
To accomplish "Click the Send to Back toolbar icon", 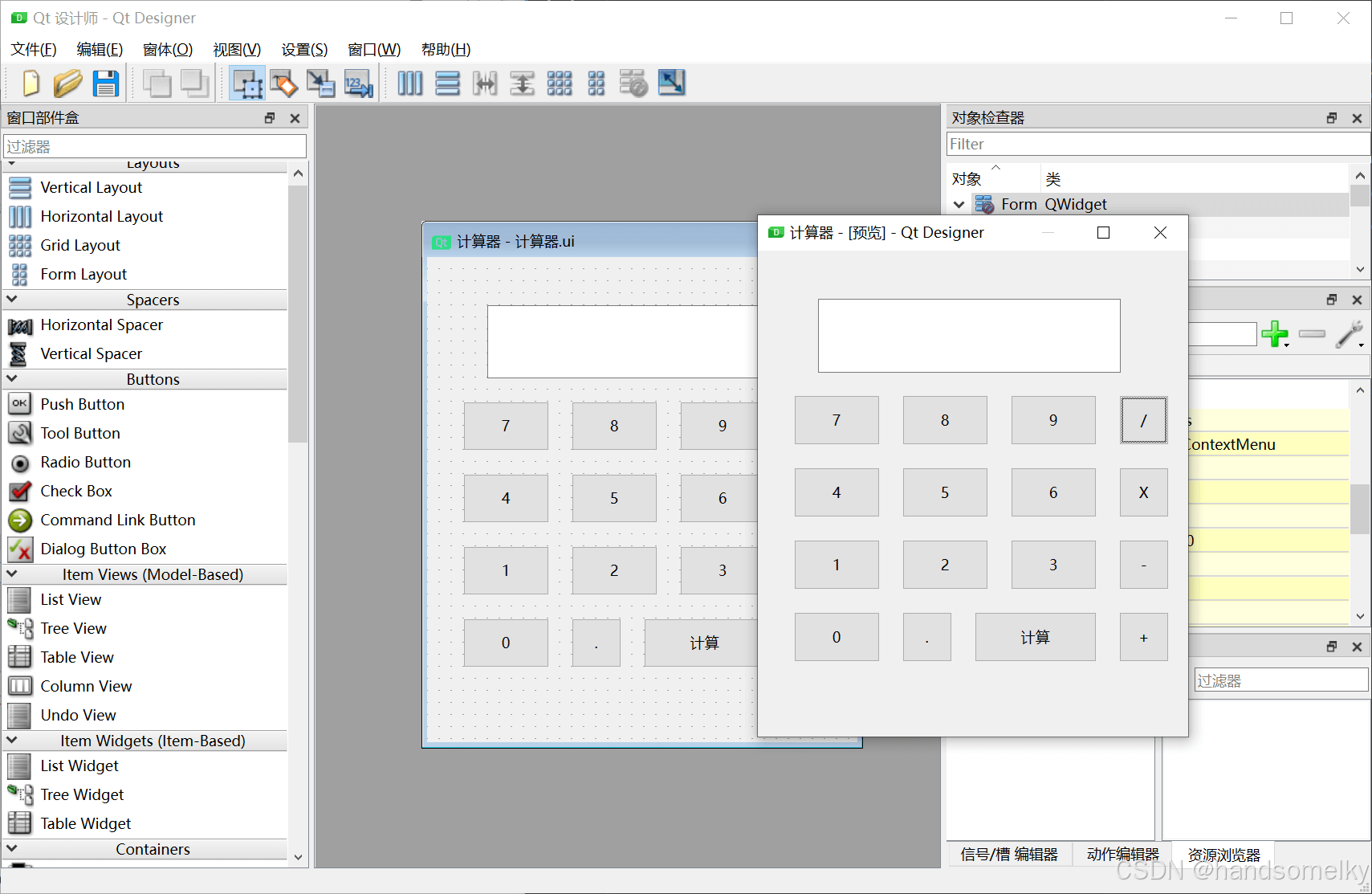I will [x=157, y=83].
